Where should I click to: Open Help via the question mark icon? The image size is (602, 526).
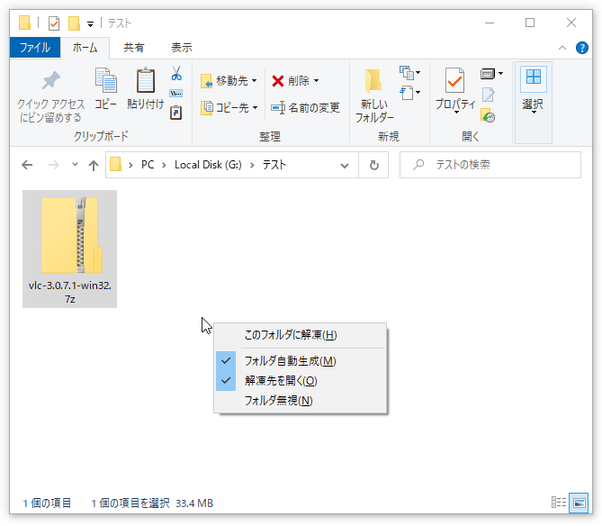(582, 48)
